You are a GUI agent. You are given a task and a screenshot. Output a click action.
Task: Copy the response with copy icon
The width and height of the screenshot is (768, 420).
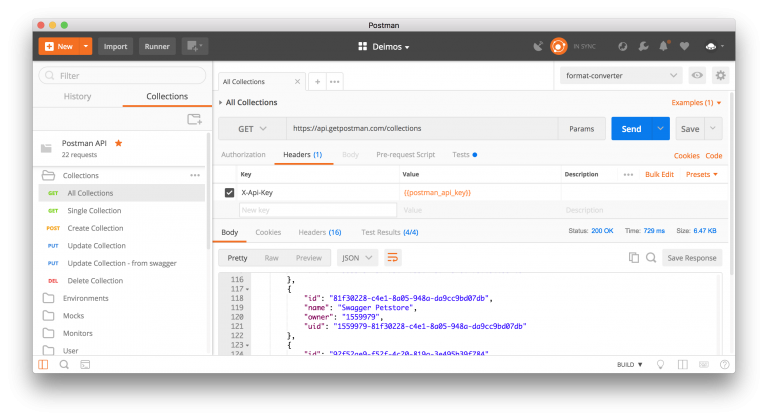tap(634, 258)
